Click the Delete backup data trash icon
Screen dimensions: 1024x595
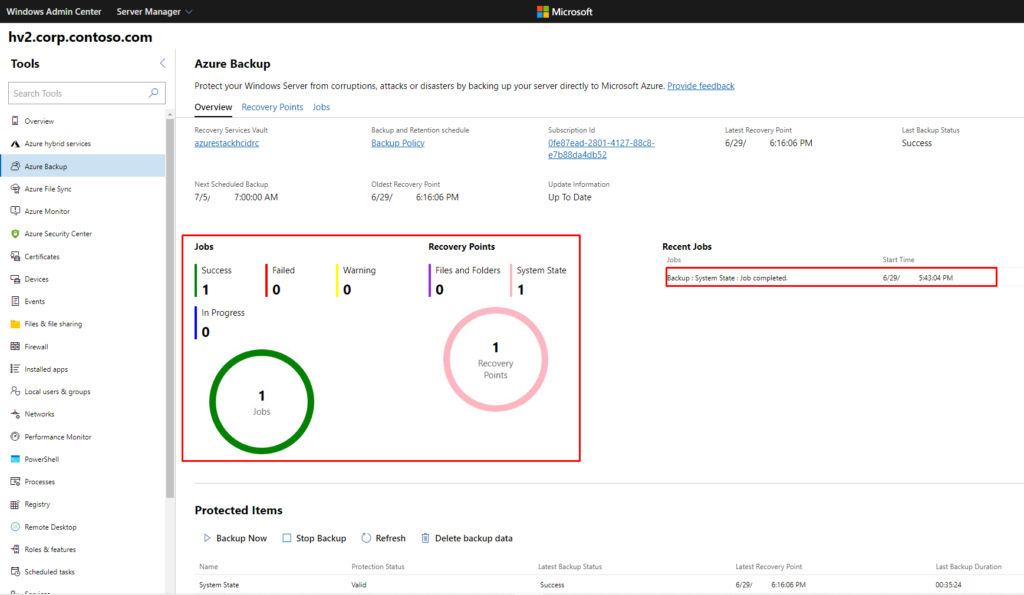click(425, 538)
